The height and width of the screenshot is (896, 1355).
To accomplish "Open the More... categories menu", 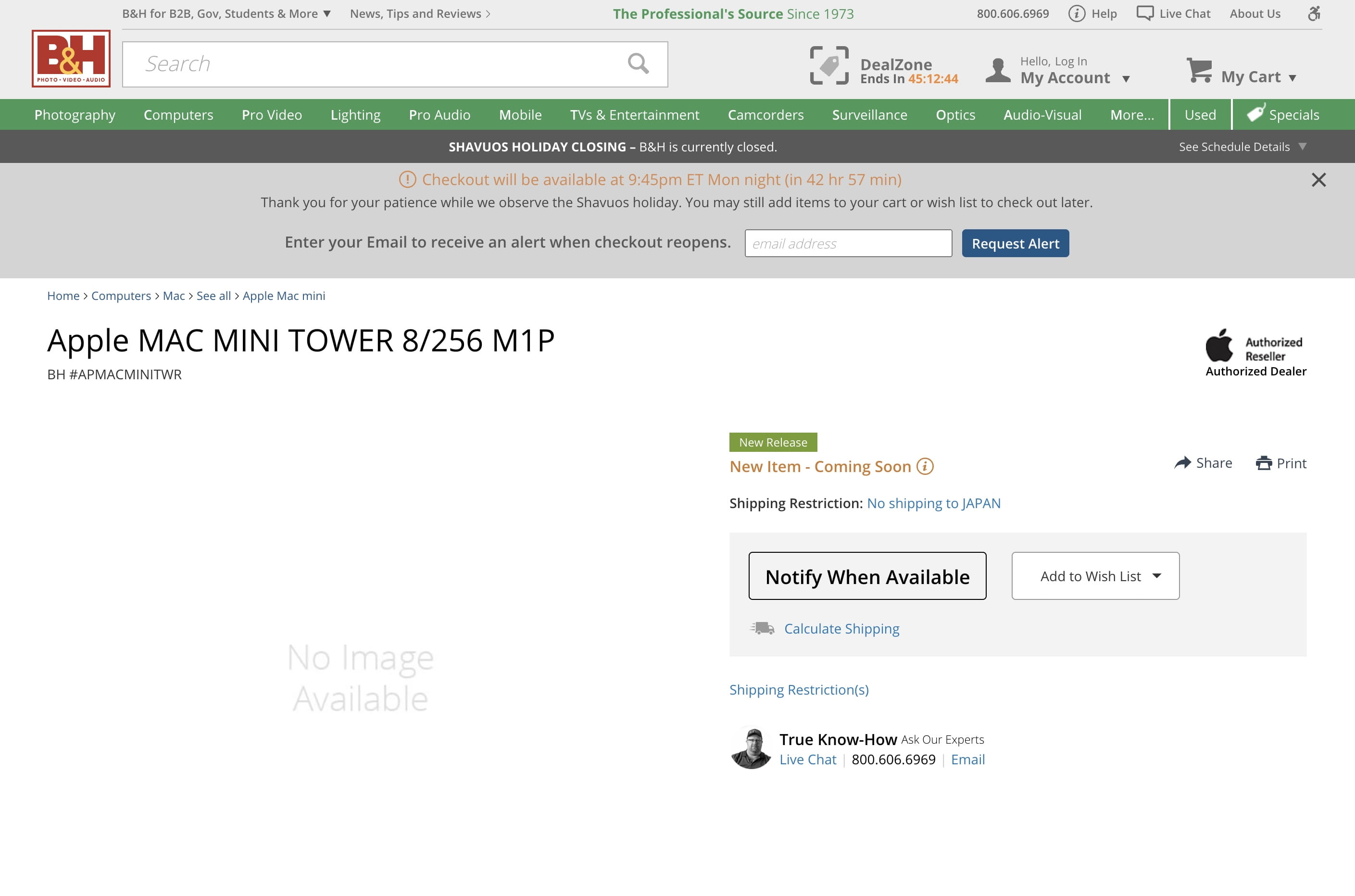I will (x=1131, y=115).
